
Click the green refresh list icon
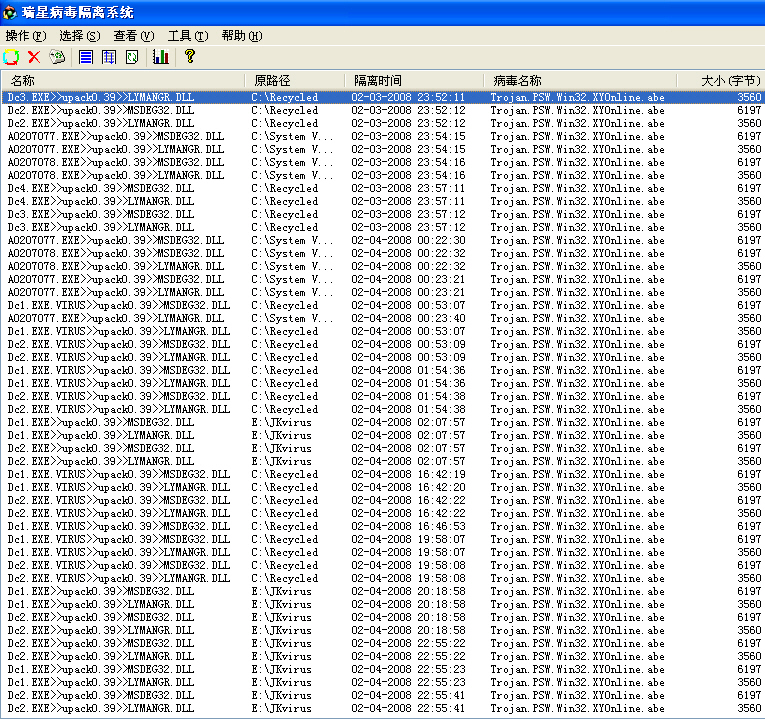(x=132, y=57)
